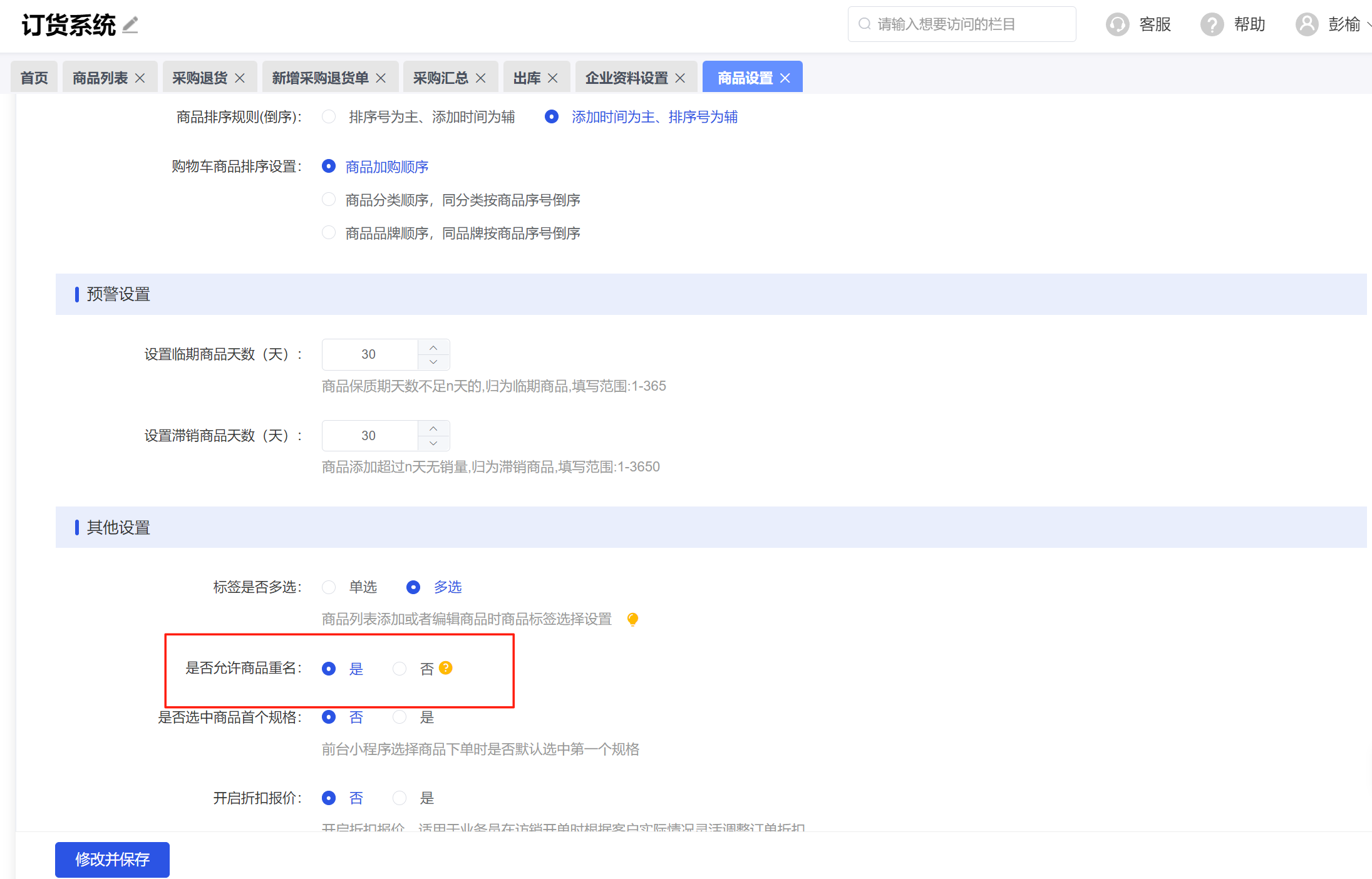Switch to the 采购汇总 tab
The width and height of the screenshot is (1372, 879).
point(440,76)
